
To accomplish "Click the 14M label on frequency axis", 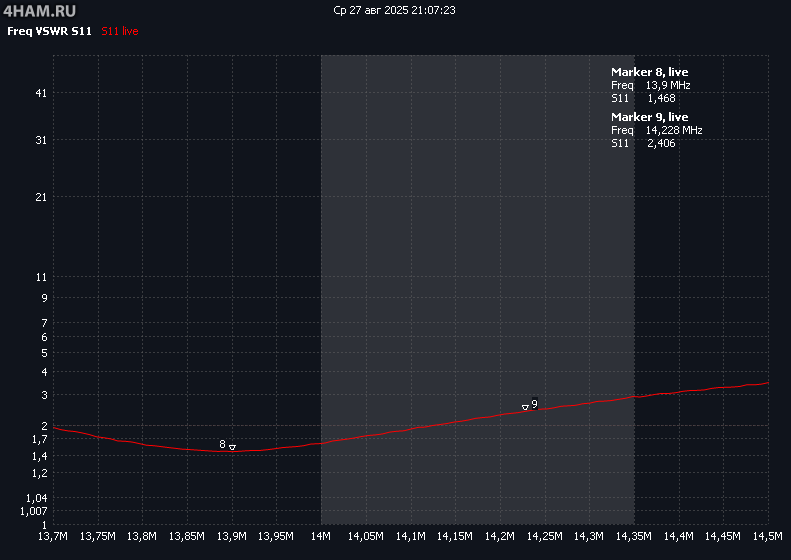I will 321,537.
